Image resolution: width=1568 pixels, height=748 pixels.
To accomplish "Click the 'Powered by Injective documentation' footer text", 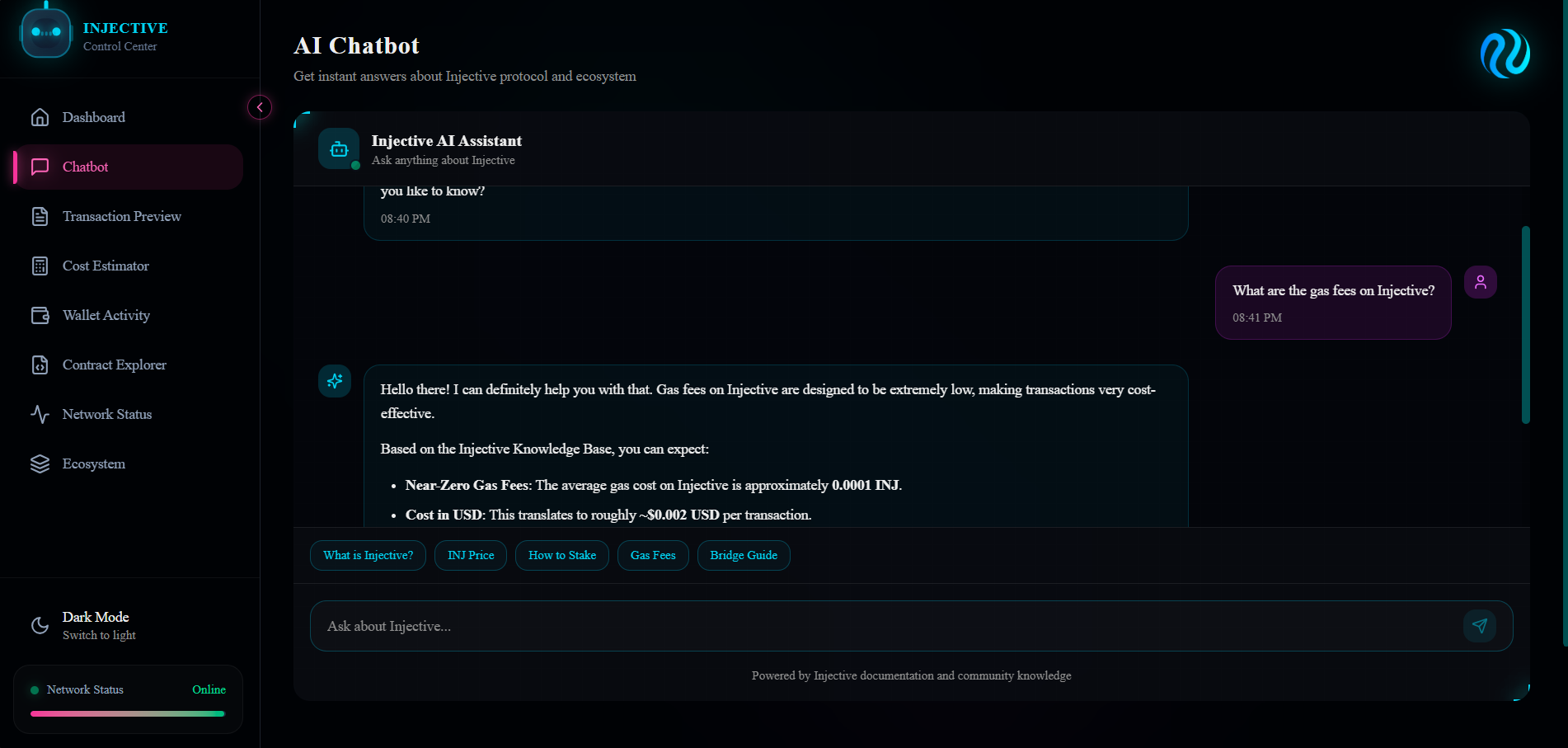I will (x=912, y=675).
